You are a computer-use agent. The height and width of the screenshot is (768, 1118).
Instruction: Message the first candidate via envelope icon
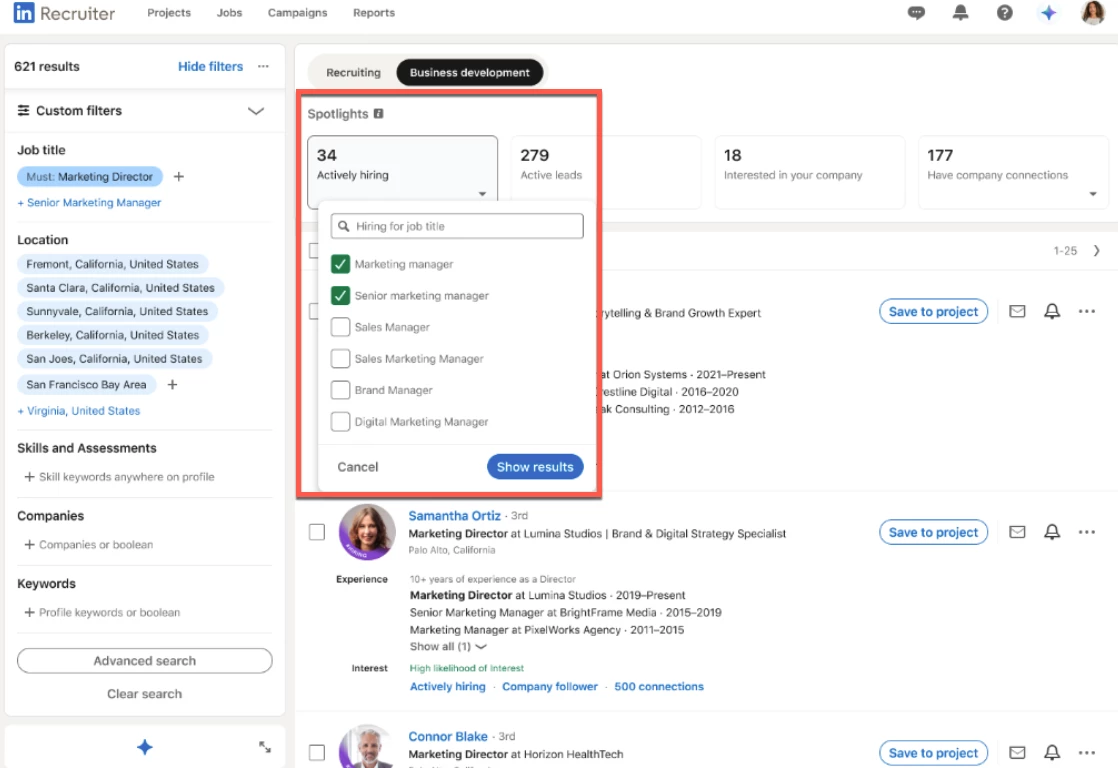(x=1017, y=312)
